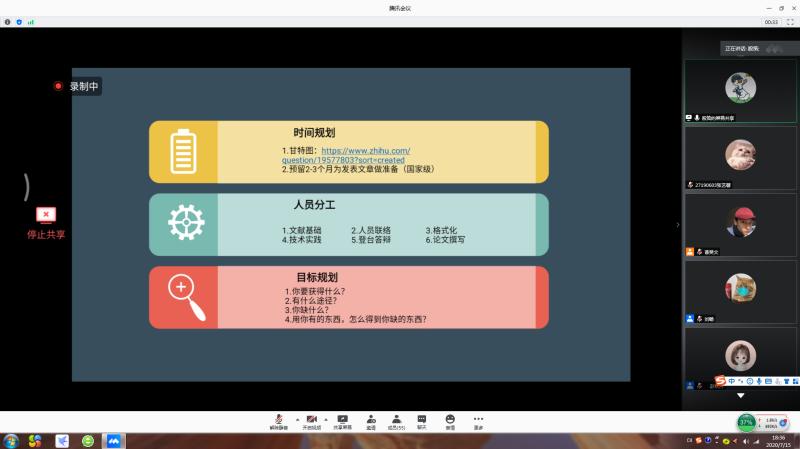Select the red-hat participant's video thumbnail
This screenshot has height=449, width=800.
pos(740,220)
